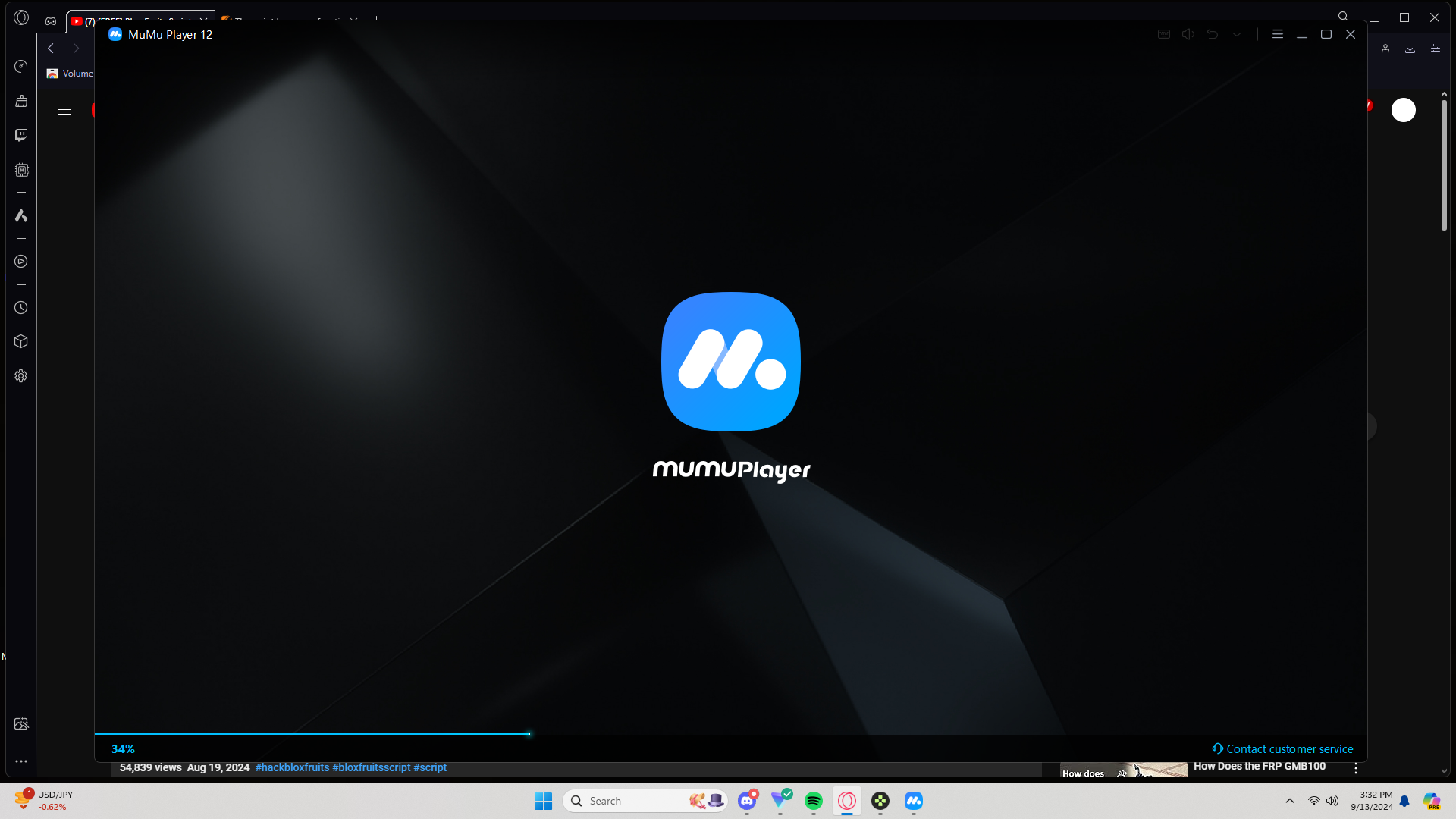Go back in the Opera browser

coord(51,49)
